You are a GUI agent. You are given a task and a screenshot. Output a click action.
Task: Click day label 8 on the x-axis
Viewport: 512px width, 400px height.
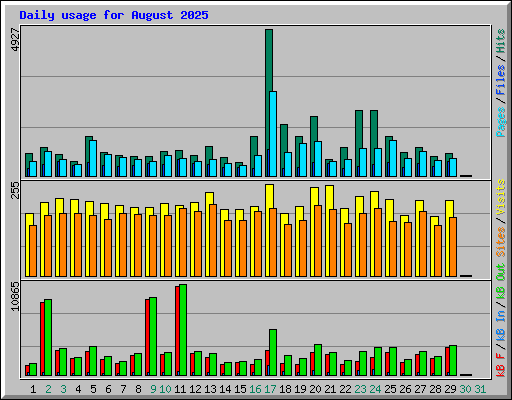pos(138,389)
